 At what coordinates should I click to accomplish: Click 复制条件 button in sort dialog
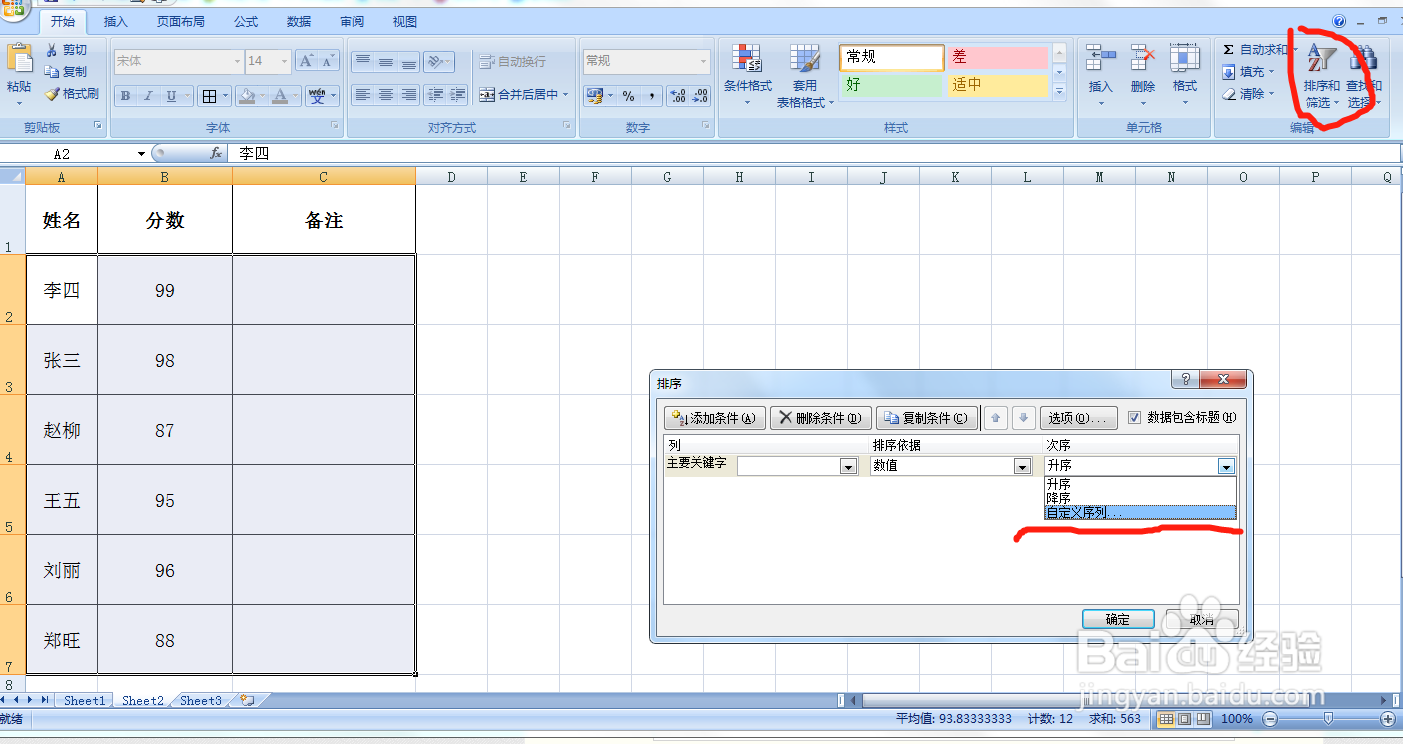click(927, 418)
